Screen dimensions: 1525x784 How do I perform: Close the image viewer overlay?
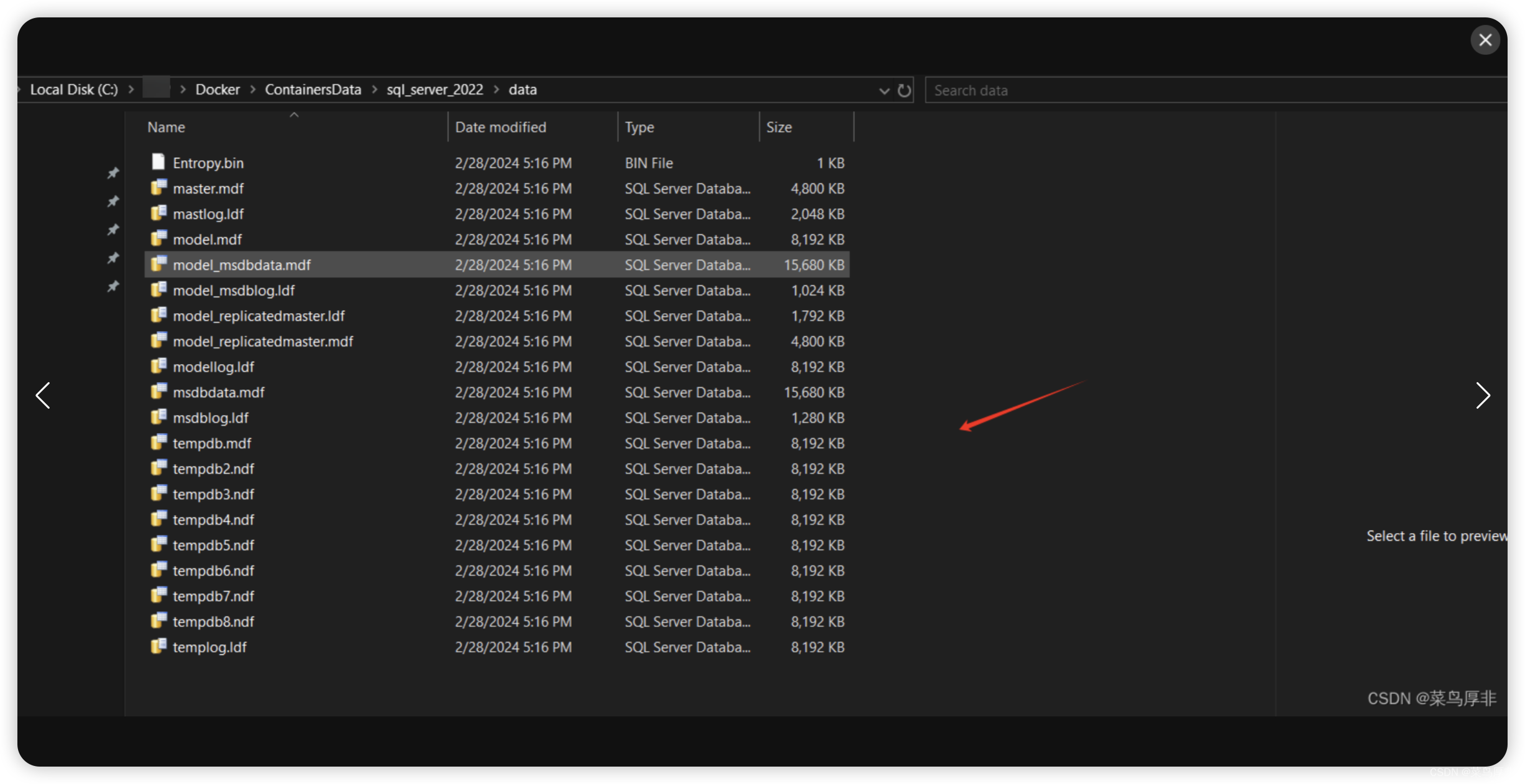(1485, 40)
